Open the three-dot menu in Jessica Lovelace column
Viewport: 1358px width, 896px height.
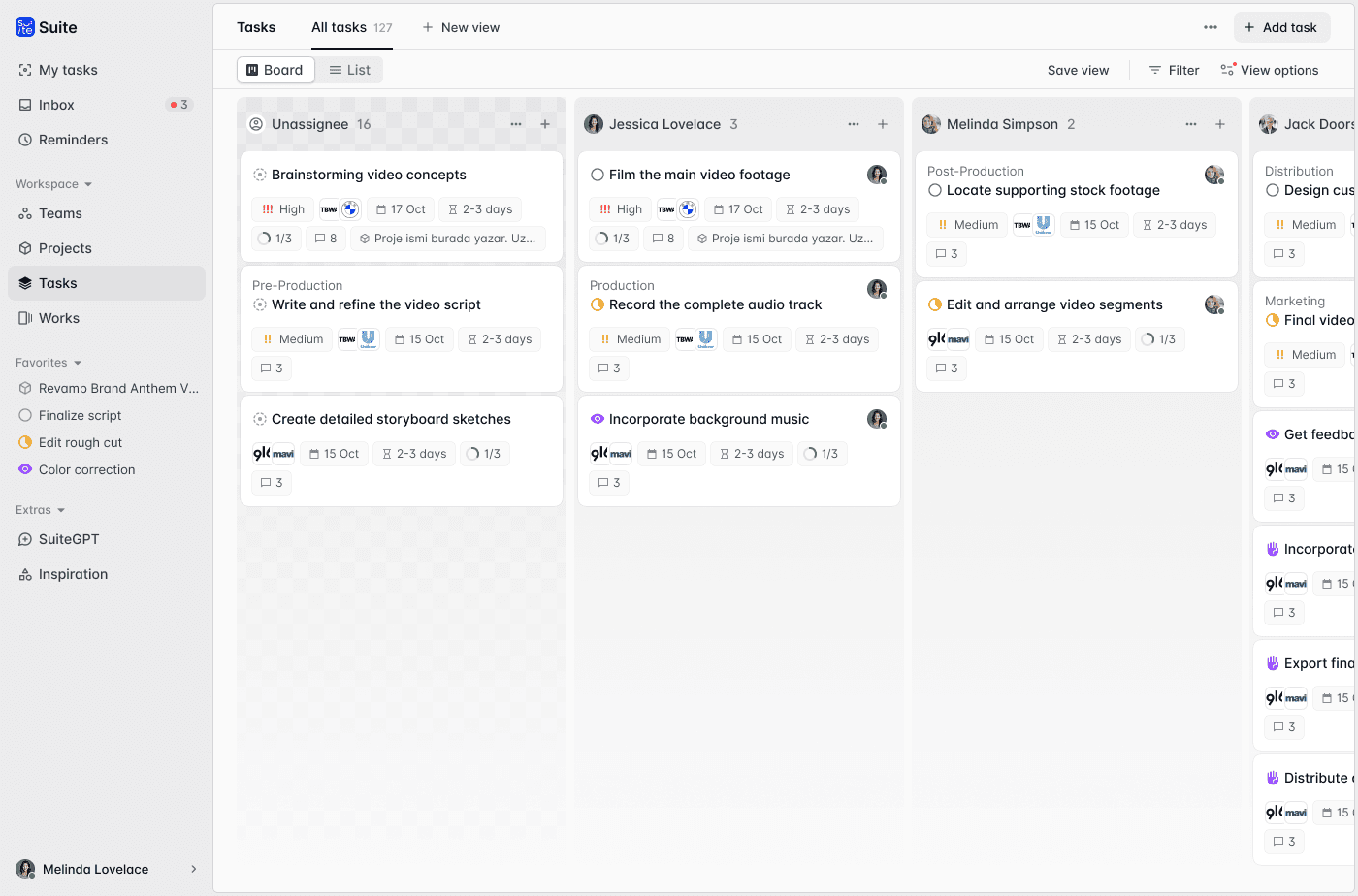(x=854, y=124)
